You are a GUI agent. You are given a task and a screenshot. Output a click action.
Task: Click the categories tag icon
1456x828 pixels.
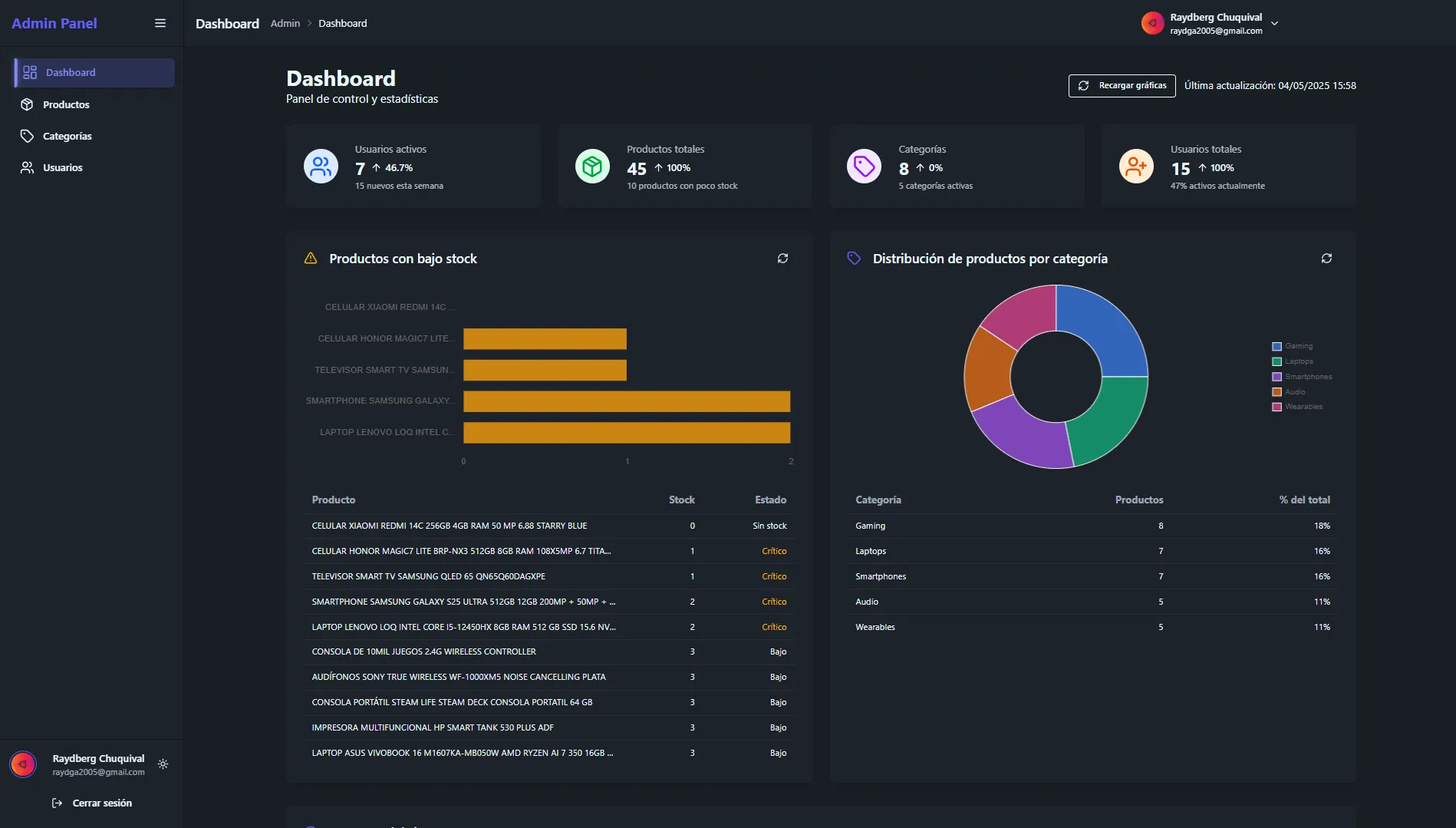(x=864, y=167)
